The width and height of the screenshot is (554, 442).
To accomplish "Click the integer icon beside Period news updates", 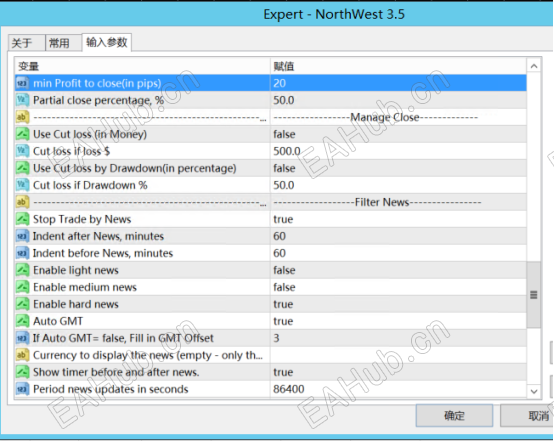I will coord(22,389).
